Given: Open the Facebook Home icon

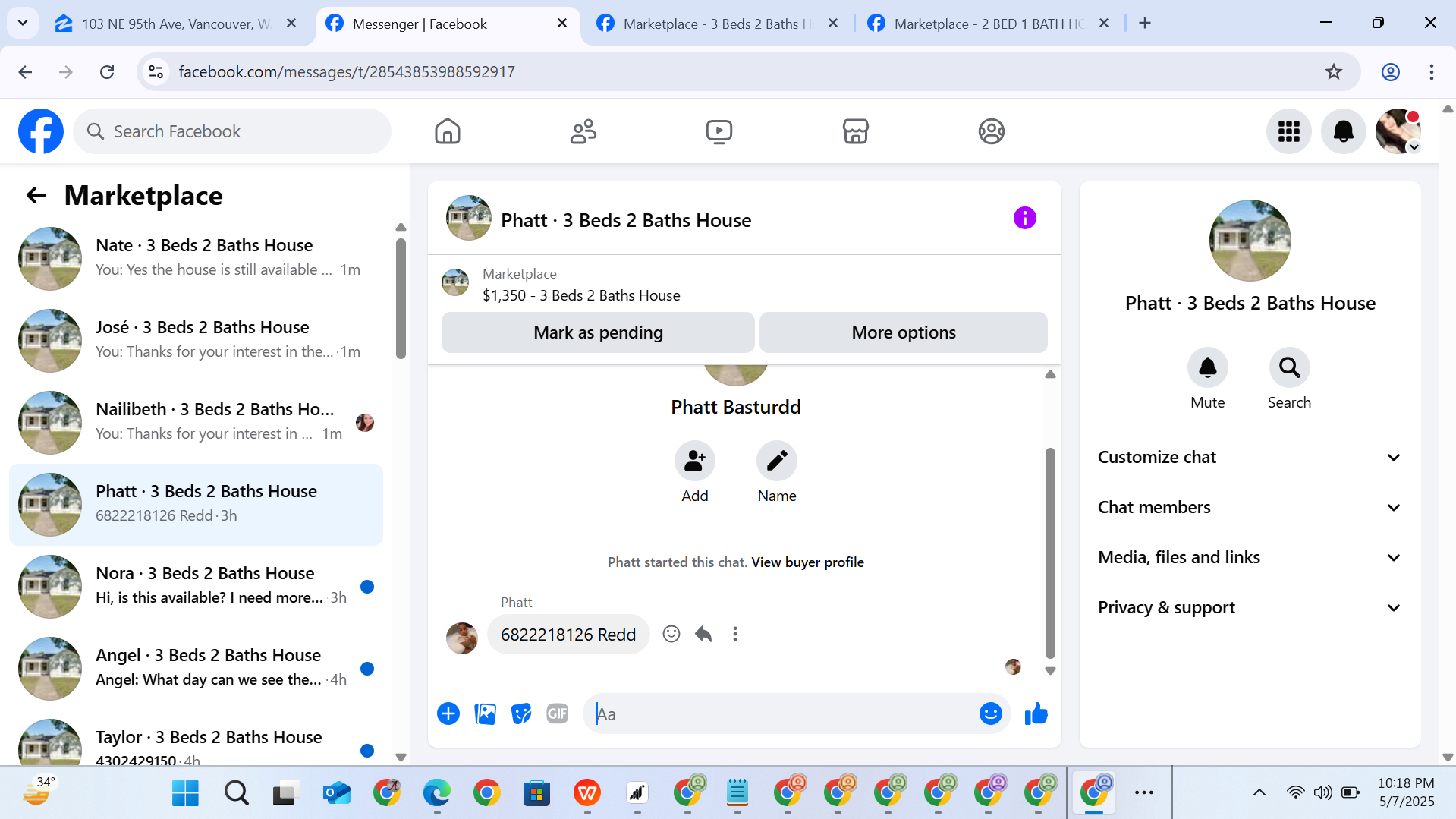Looking at the screenshot, I should [x=448, y=131].
